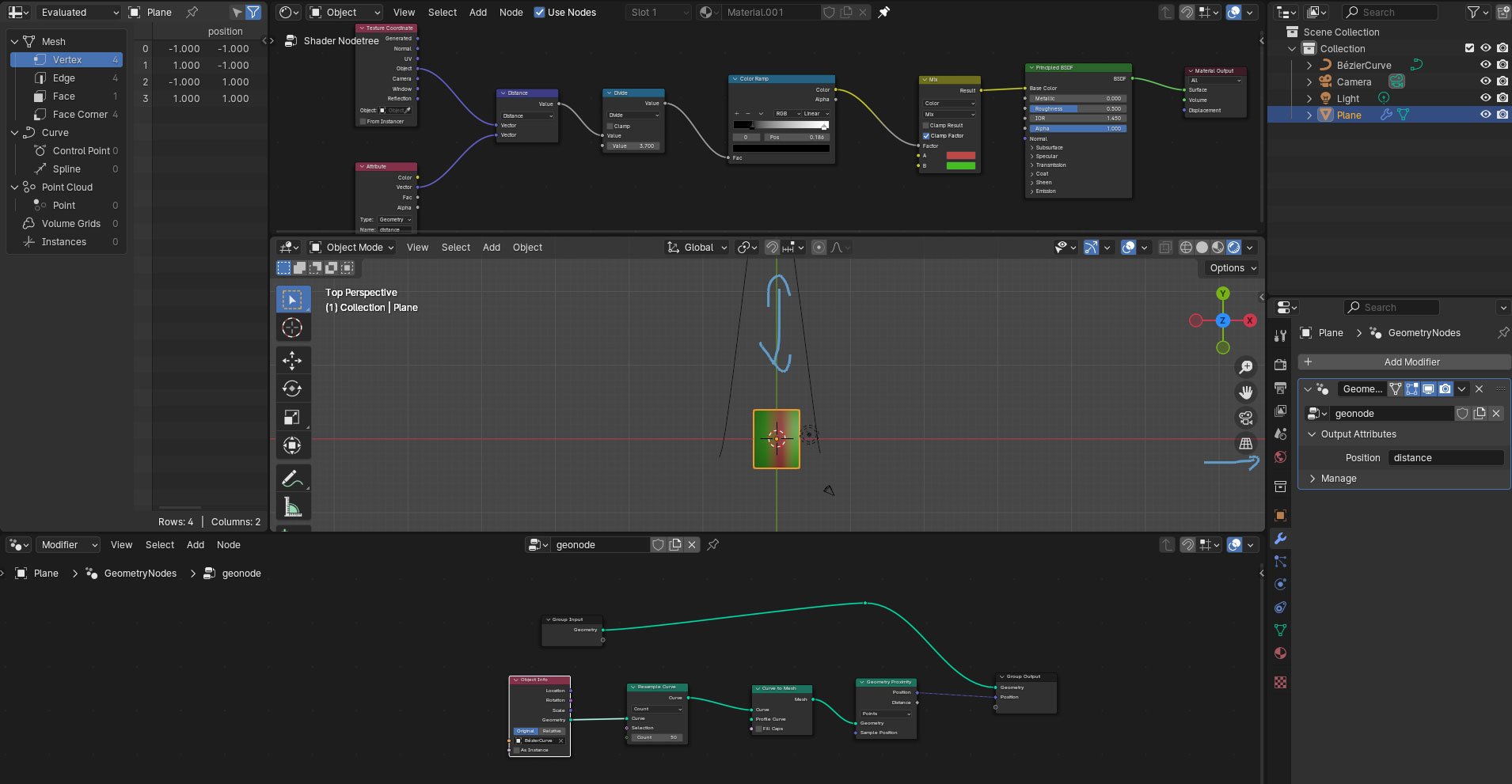Viewport: 1512px width, 784px height.
Task: Select the Rotate tool in viewport toolbar
Action: 292,388
